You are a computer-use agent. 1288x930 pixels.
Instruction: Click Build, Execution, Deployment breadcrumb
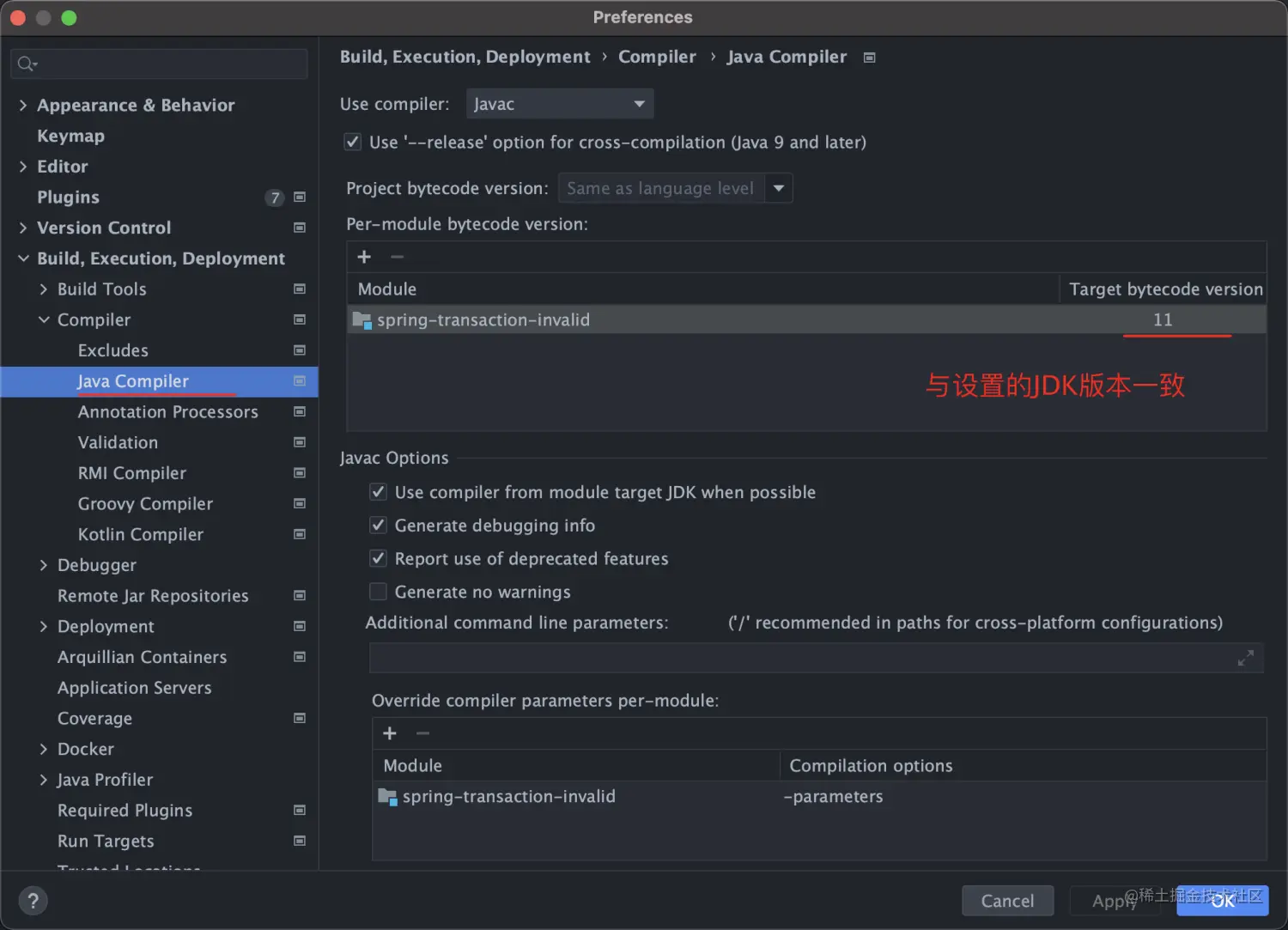tap(465, 57)
